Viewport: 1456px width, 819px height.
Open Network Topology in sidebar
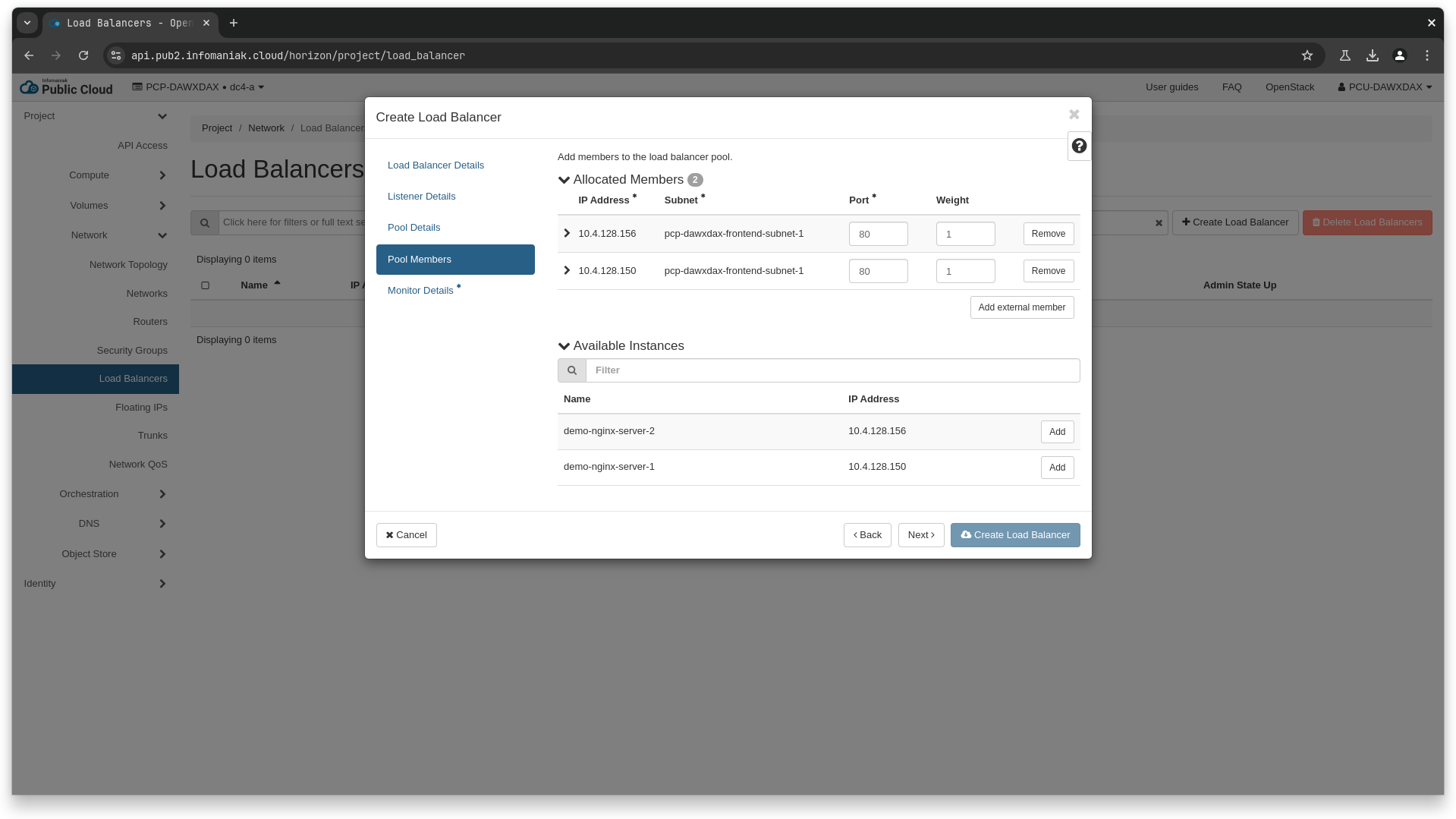(128, 265)
